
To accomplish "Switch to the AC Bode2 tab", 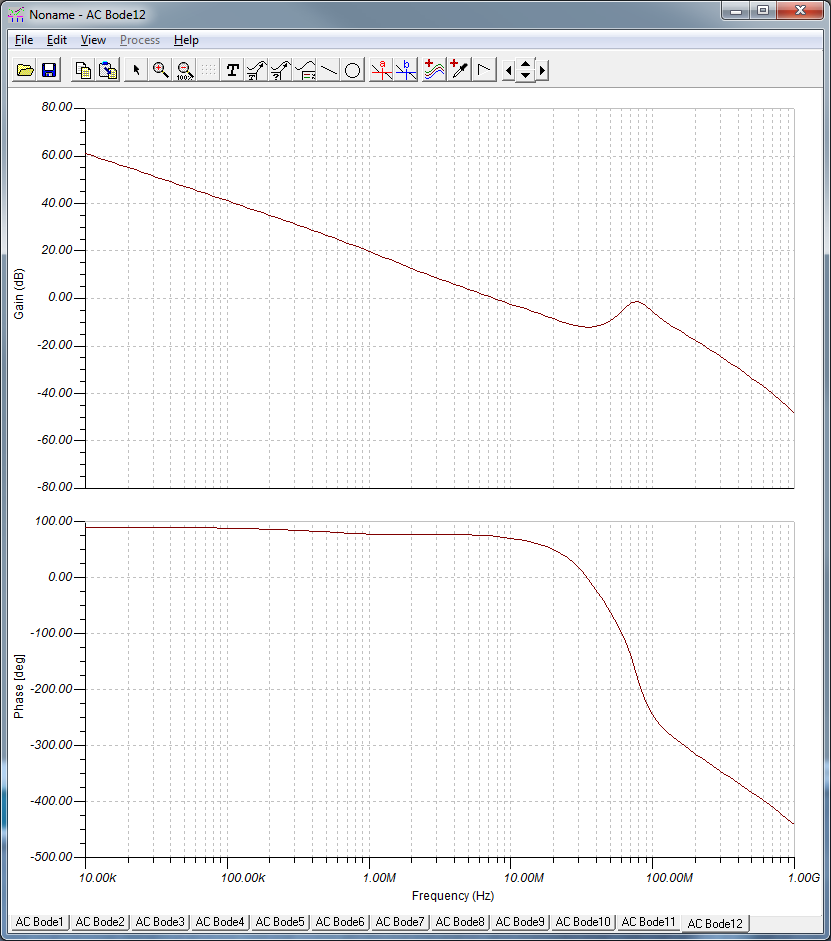I will click(100, 922).
